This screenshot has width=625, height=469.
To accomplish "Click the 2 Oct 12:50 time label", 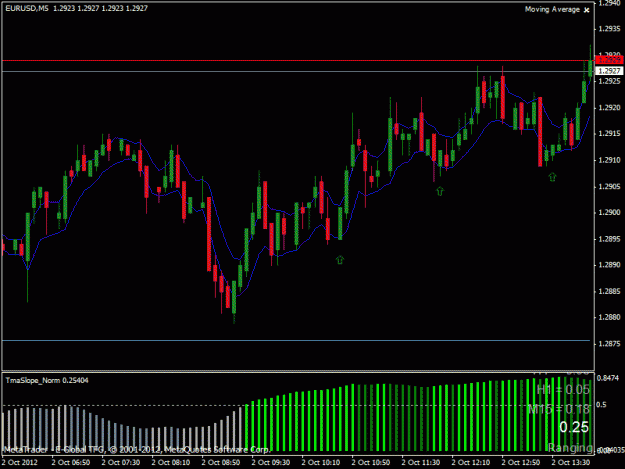I will point(521,463).
